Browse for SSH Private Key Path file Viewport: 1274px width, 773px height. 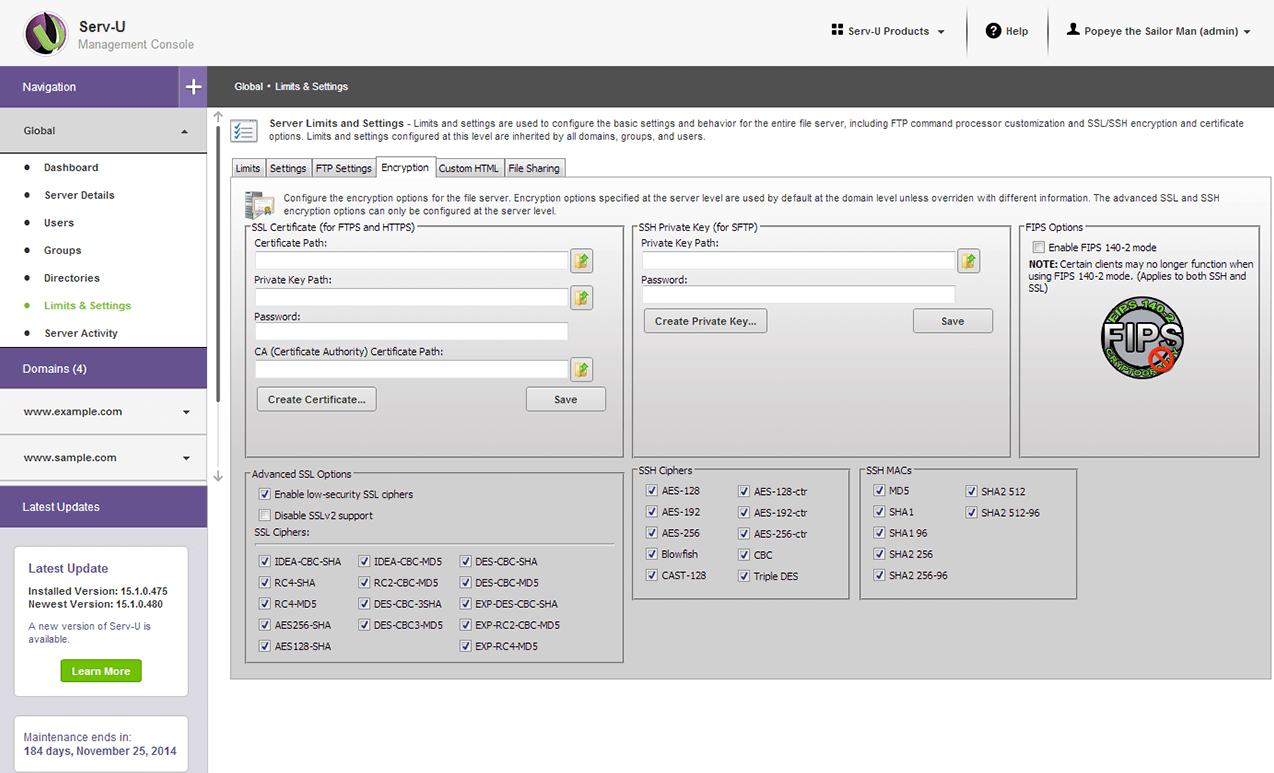(968, 261)
